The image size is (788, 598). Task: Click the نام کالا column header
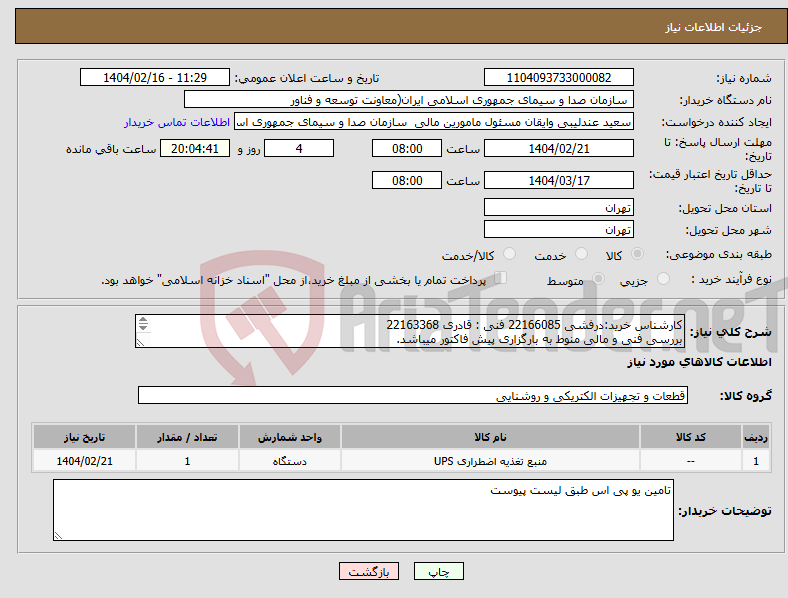tap(490, 437)
